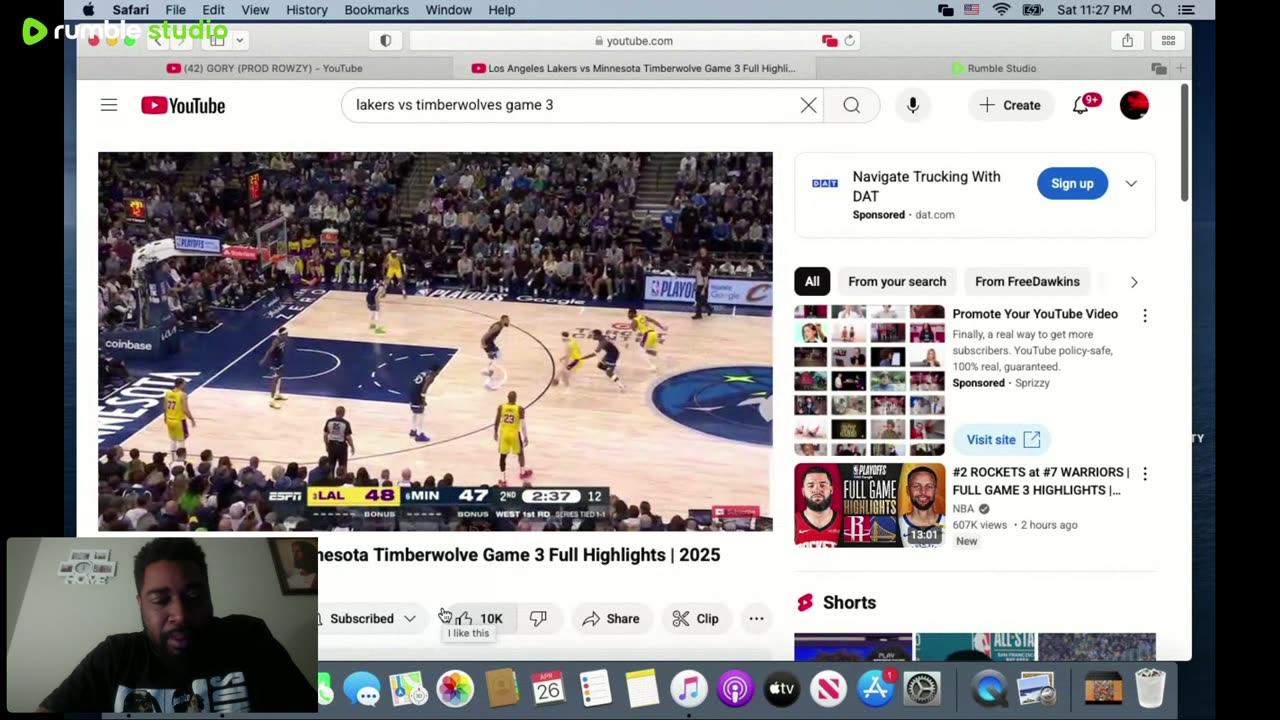The image size is (1280, 720).
Task: Click the Sign up button for DAT
Action: point(1072,184)
